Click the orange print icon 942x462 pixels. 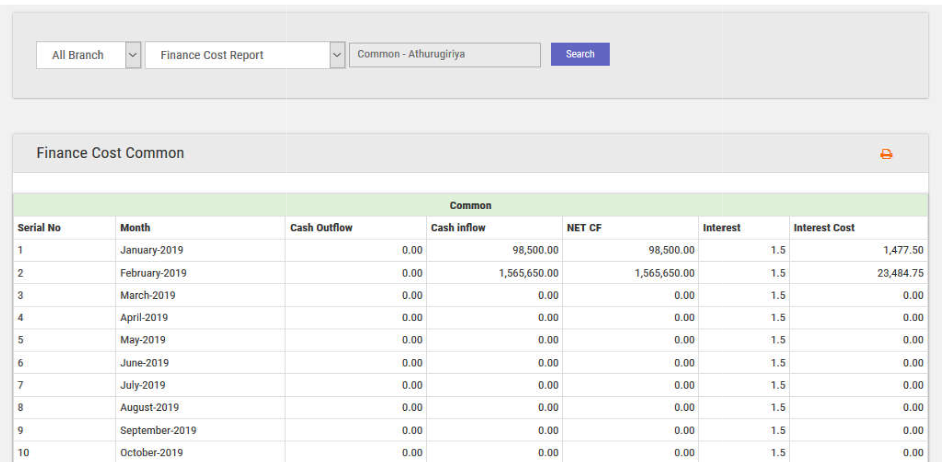(886, 154)
